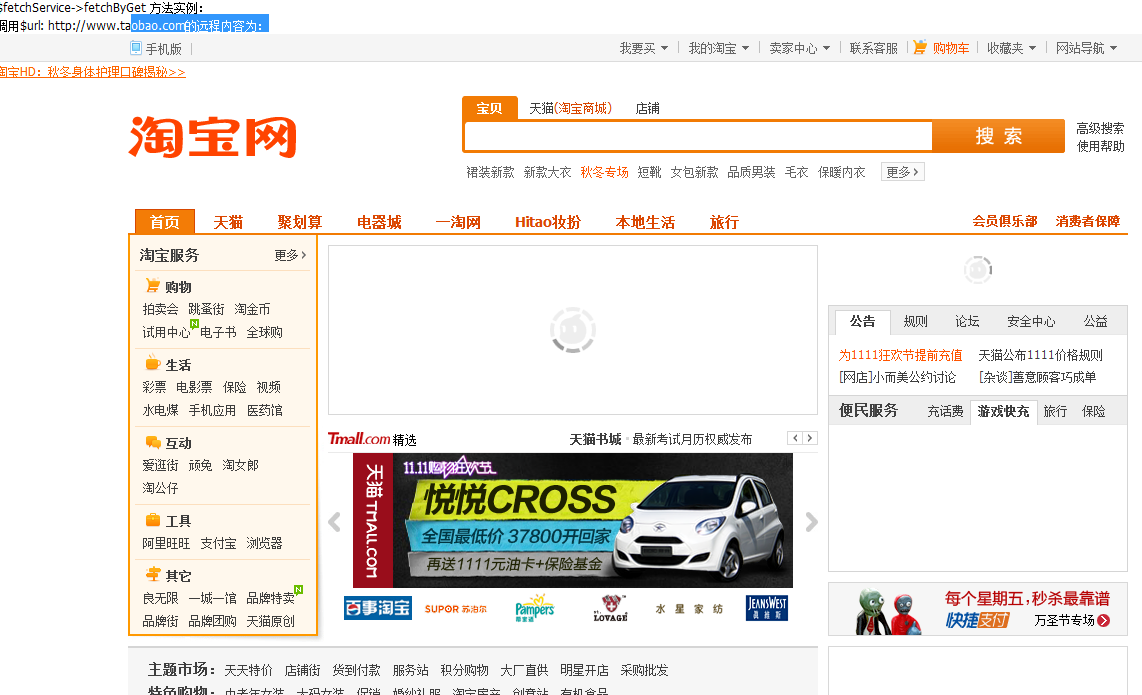Screen dimensions: 1142x695
Task: Open the 本地生活 navigation item
Action: [645, 222]
